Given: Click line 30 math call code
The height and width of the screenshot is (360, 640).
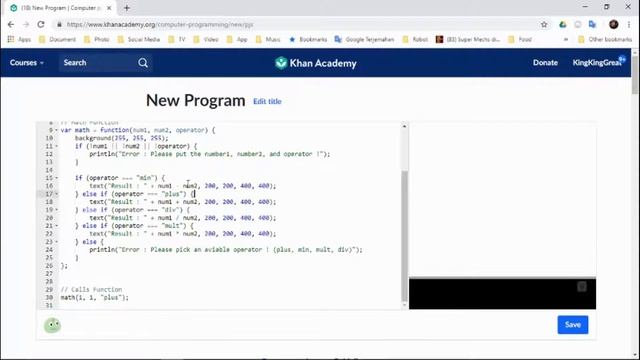Looking at the screenshot, I should coord(95,298).
